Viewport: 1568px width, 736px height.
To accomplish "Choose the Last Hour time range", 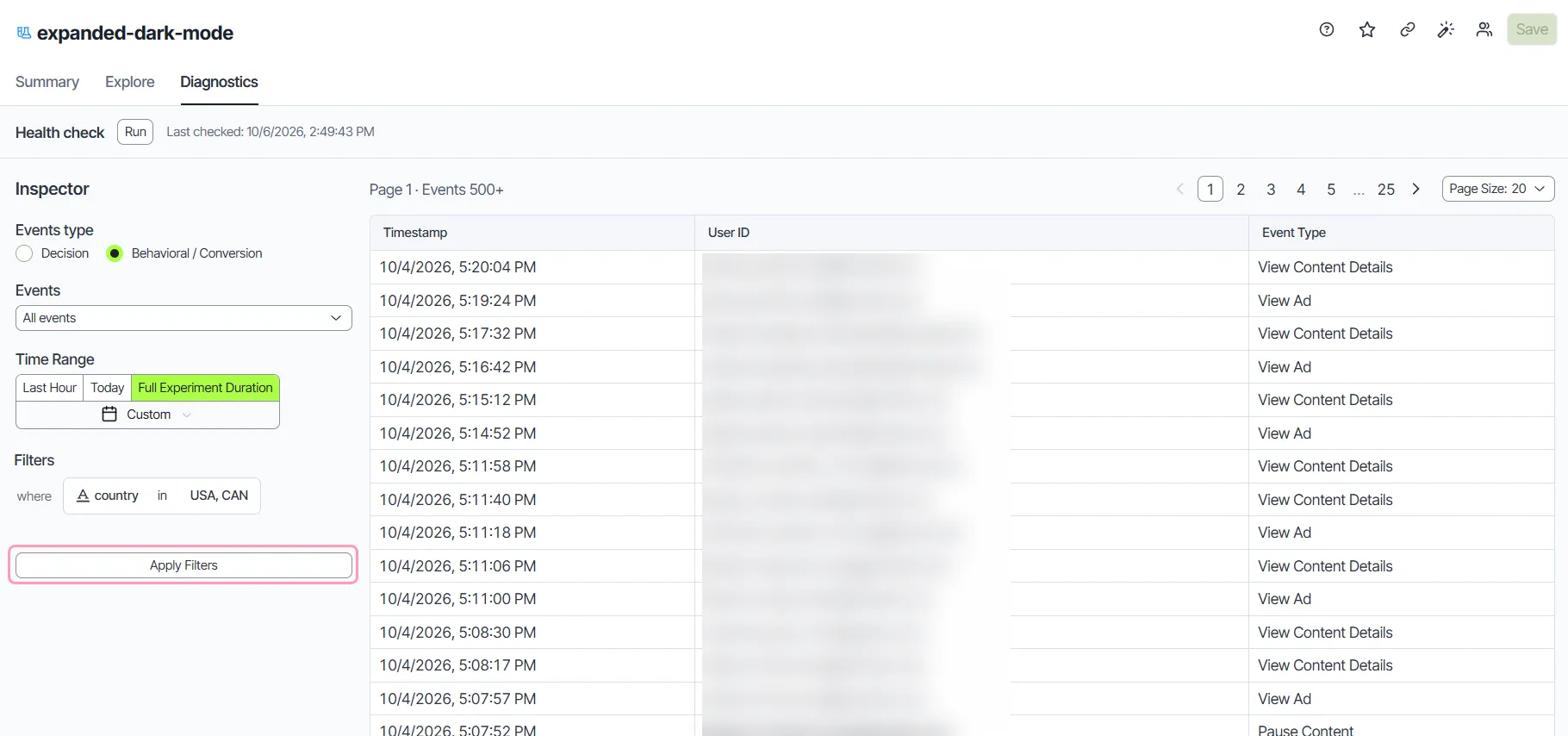I will click(49, 388).
